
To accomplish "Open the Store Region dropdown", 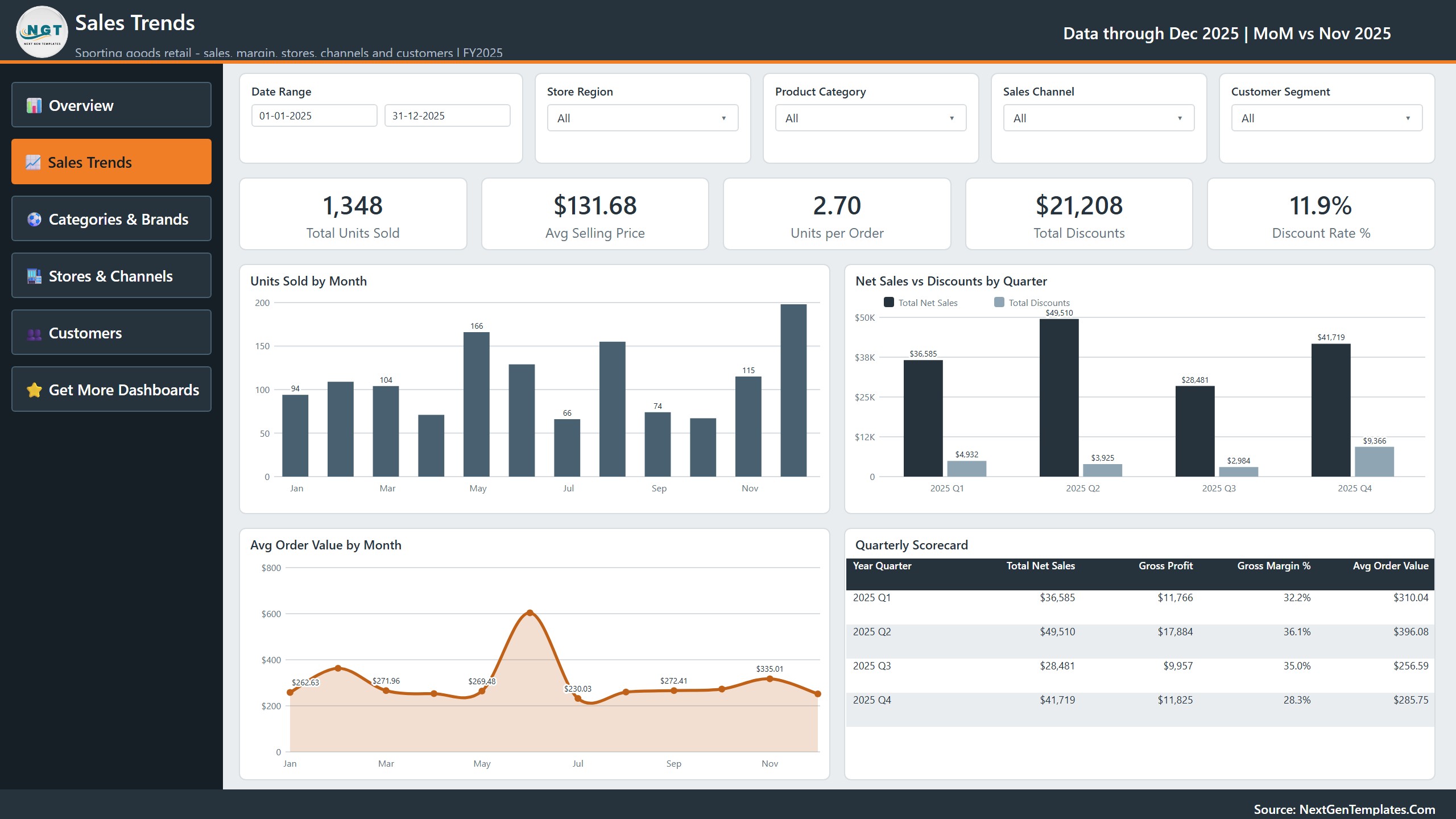I will tap(643, 118).
